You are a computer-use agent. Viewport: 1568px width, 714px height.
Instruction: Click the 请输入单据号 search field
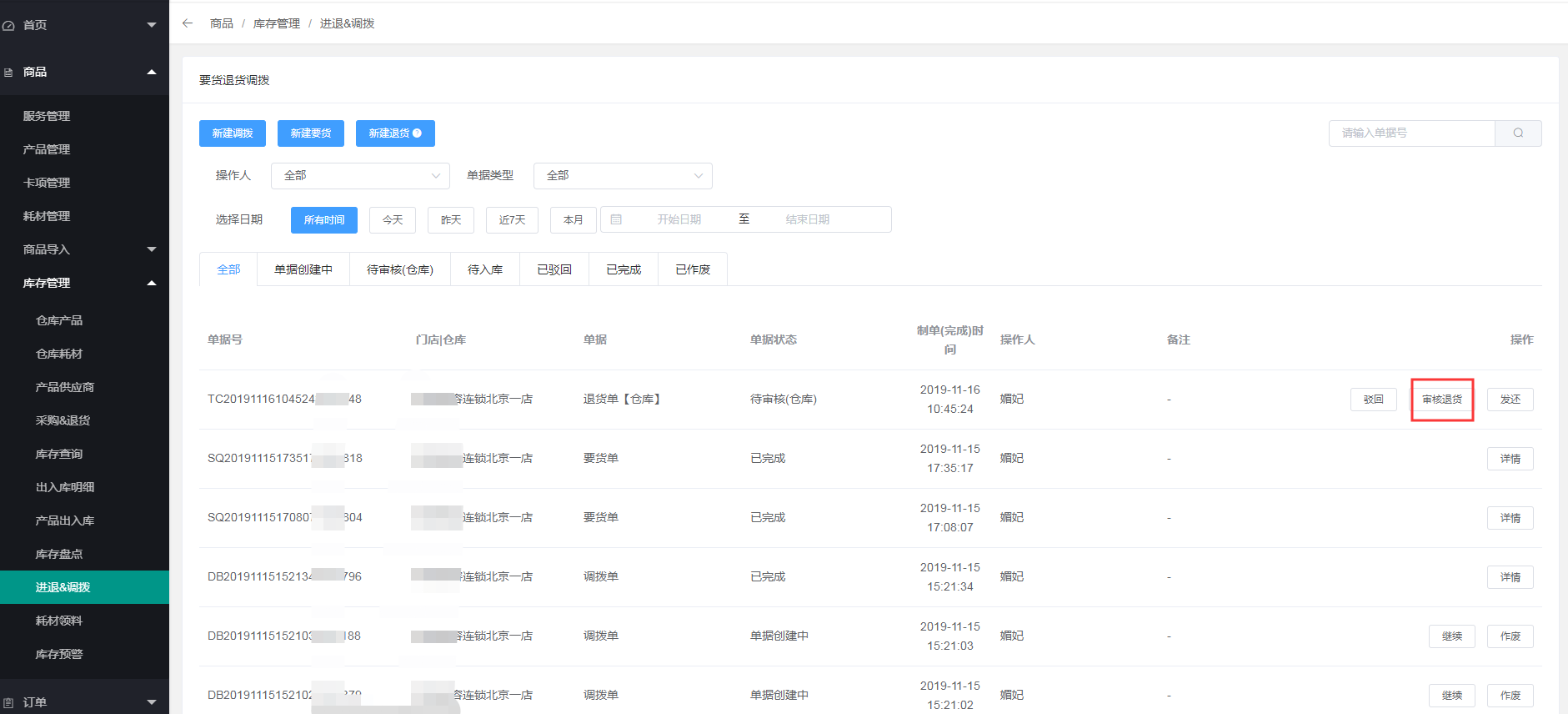tap(1411, 133)
